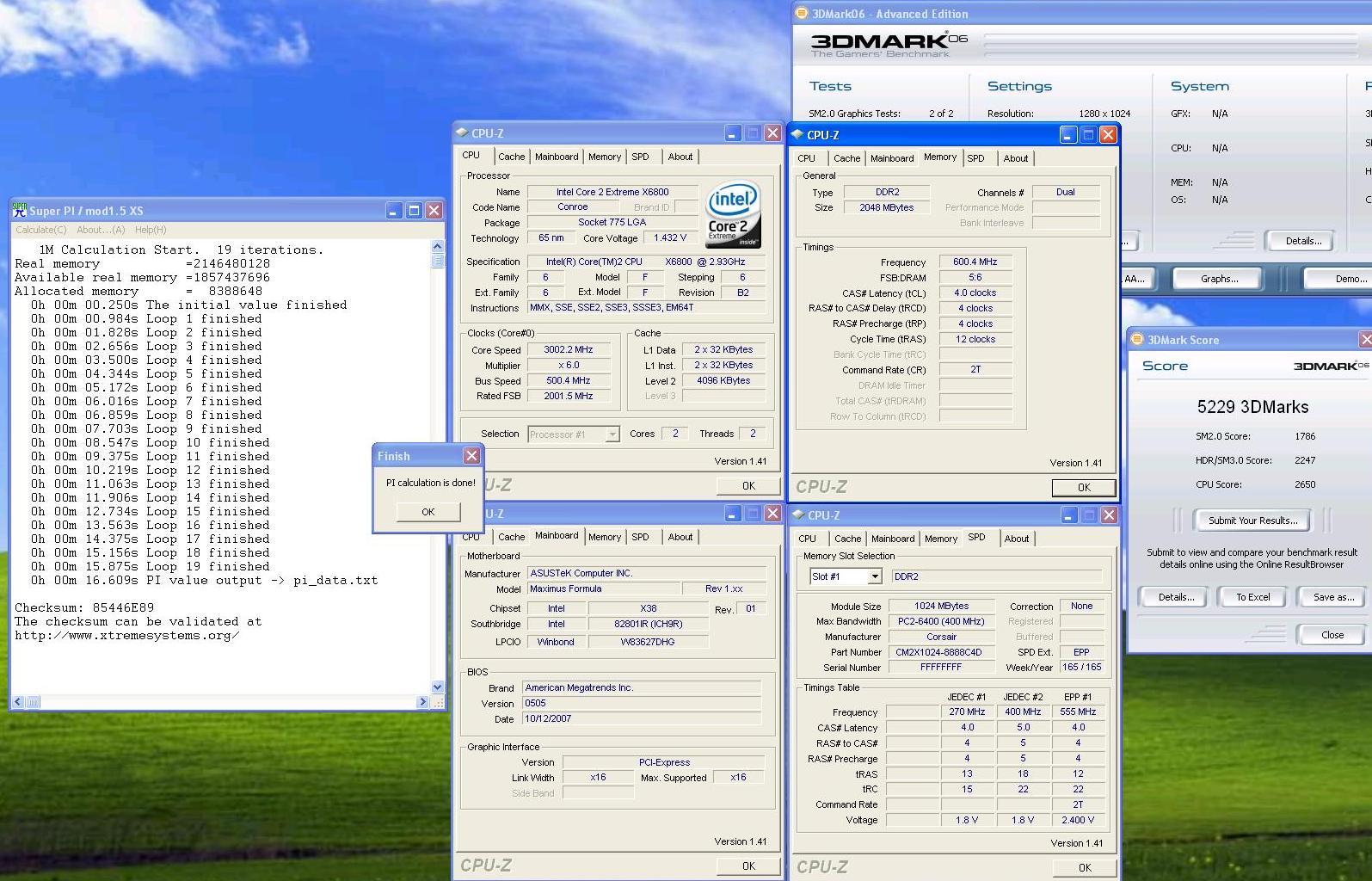
Task: Select Mainboard tab in CPU-Z SPD window
Action: point(893,539)
